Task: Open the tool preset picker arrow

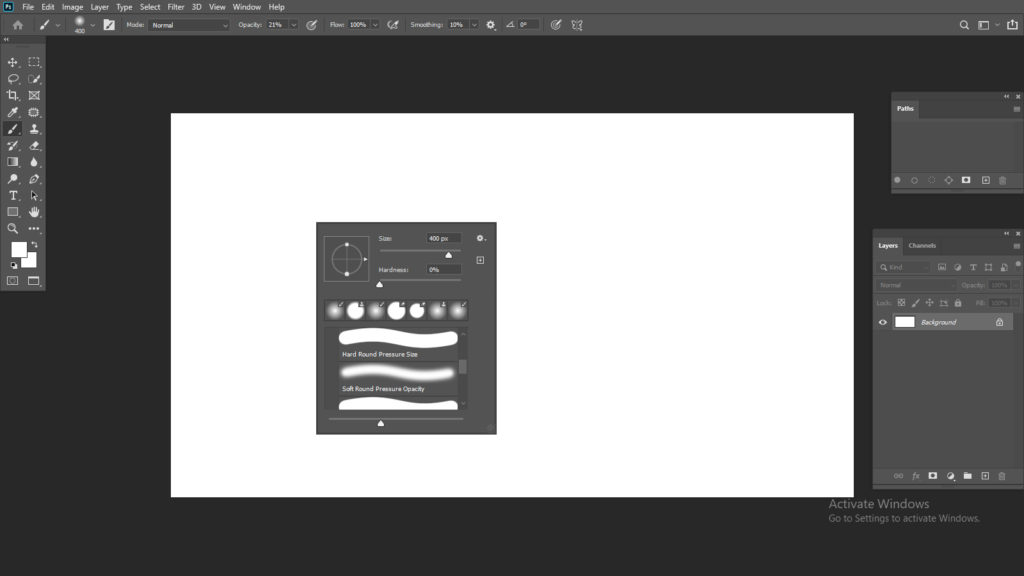Action: tap(58, 25)
